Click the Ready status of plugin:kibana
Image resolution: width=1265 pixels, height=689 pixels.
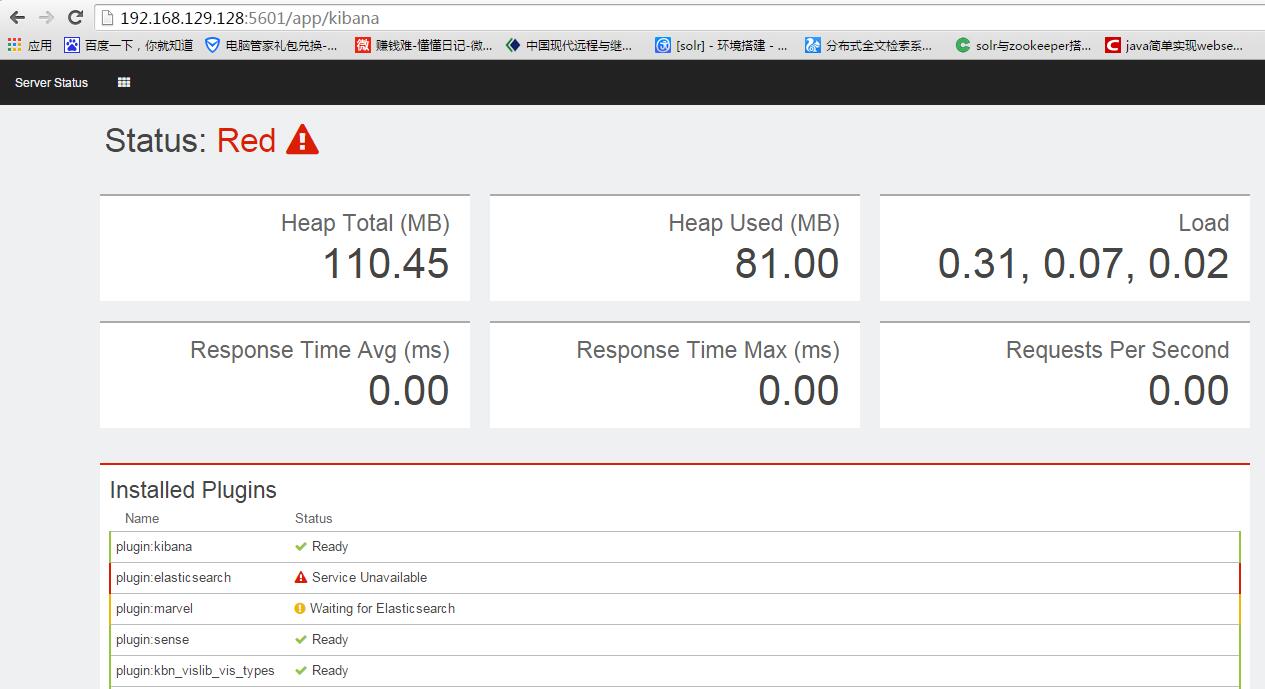tap(330, 547)
